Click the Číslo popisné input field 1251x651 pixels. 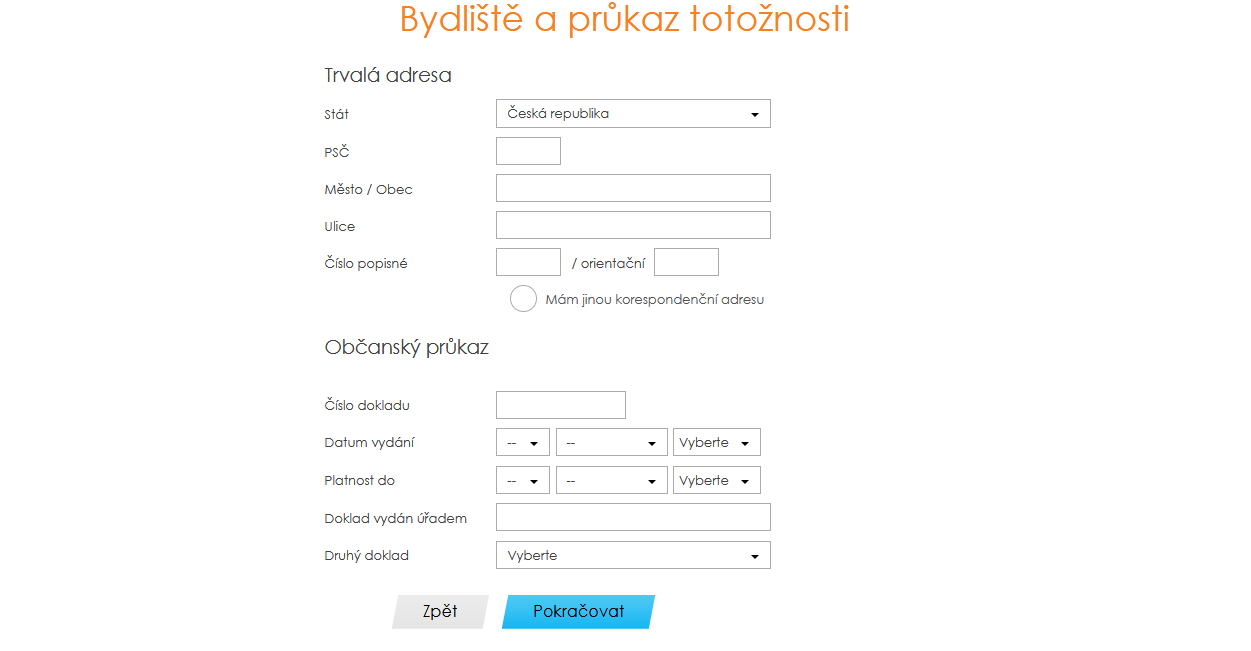(528, 261)
